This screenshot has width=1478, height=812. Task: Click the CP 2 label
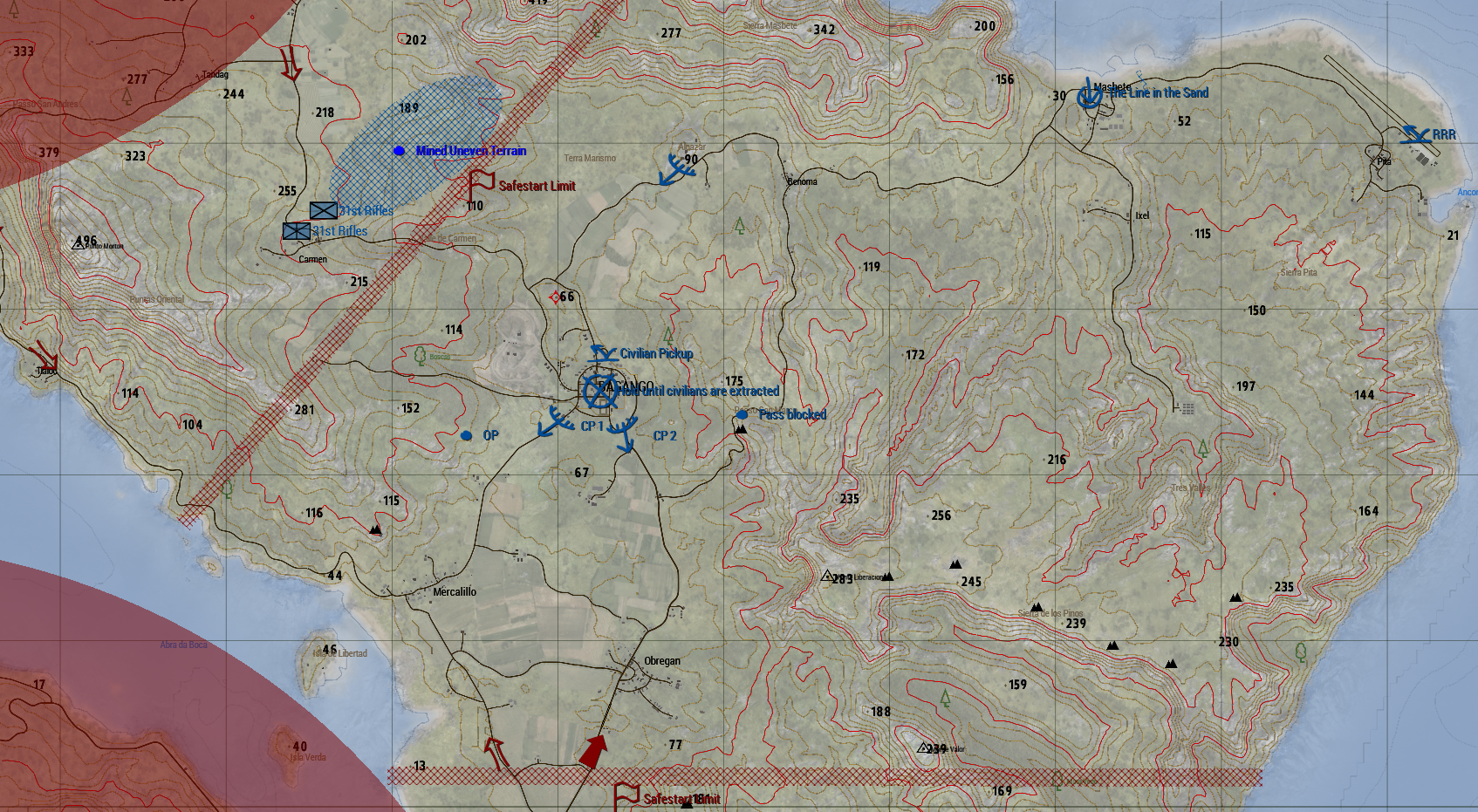(x=665, y=436)
